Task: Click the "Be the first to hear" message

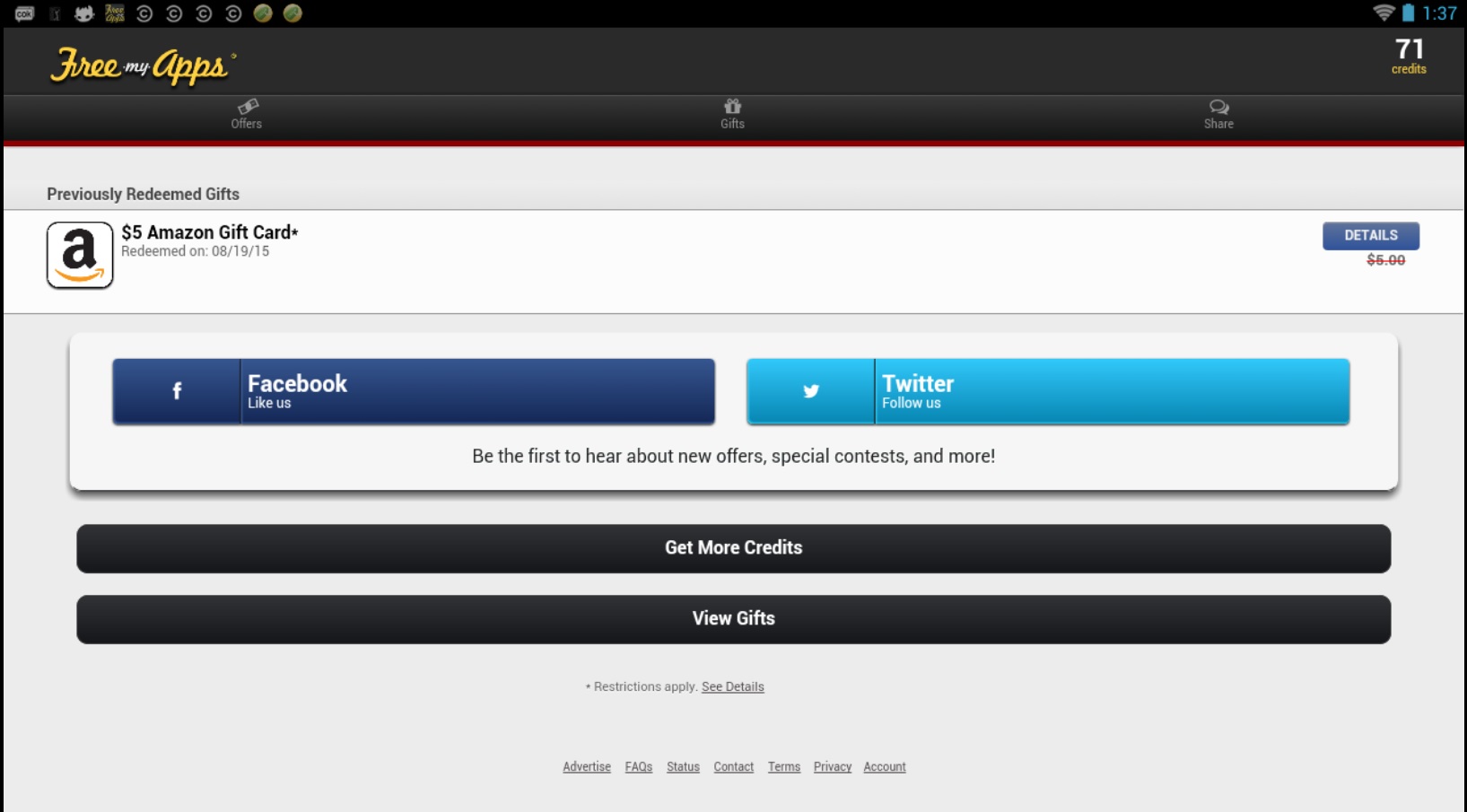Action: (x=734, y=456)
